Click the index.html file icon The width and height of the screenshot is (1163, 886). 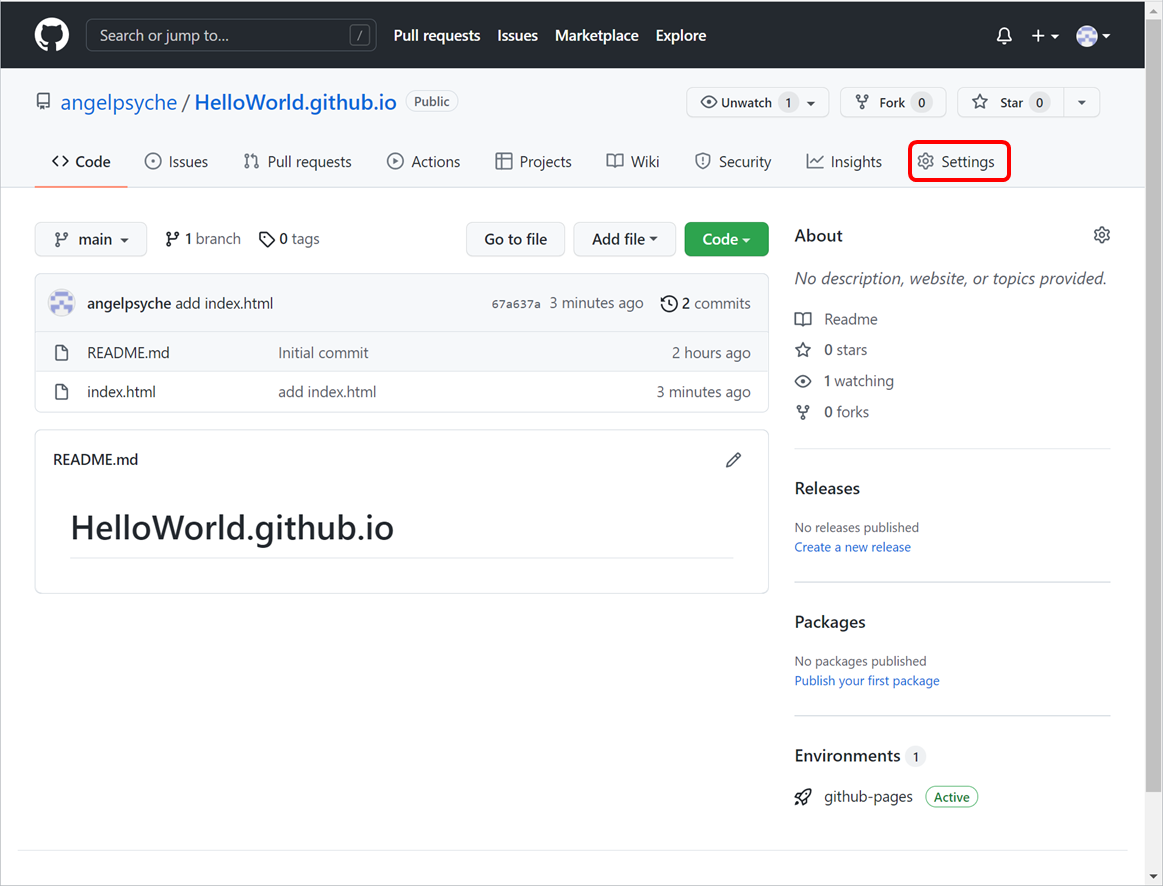pyautogui.click(x=62, y=392)
